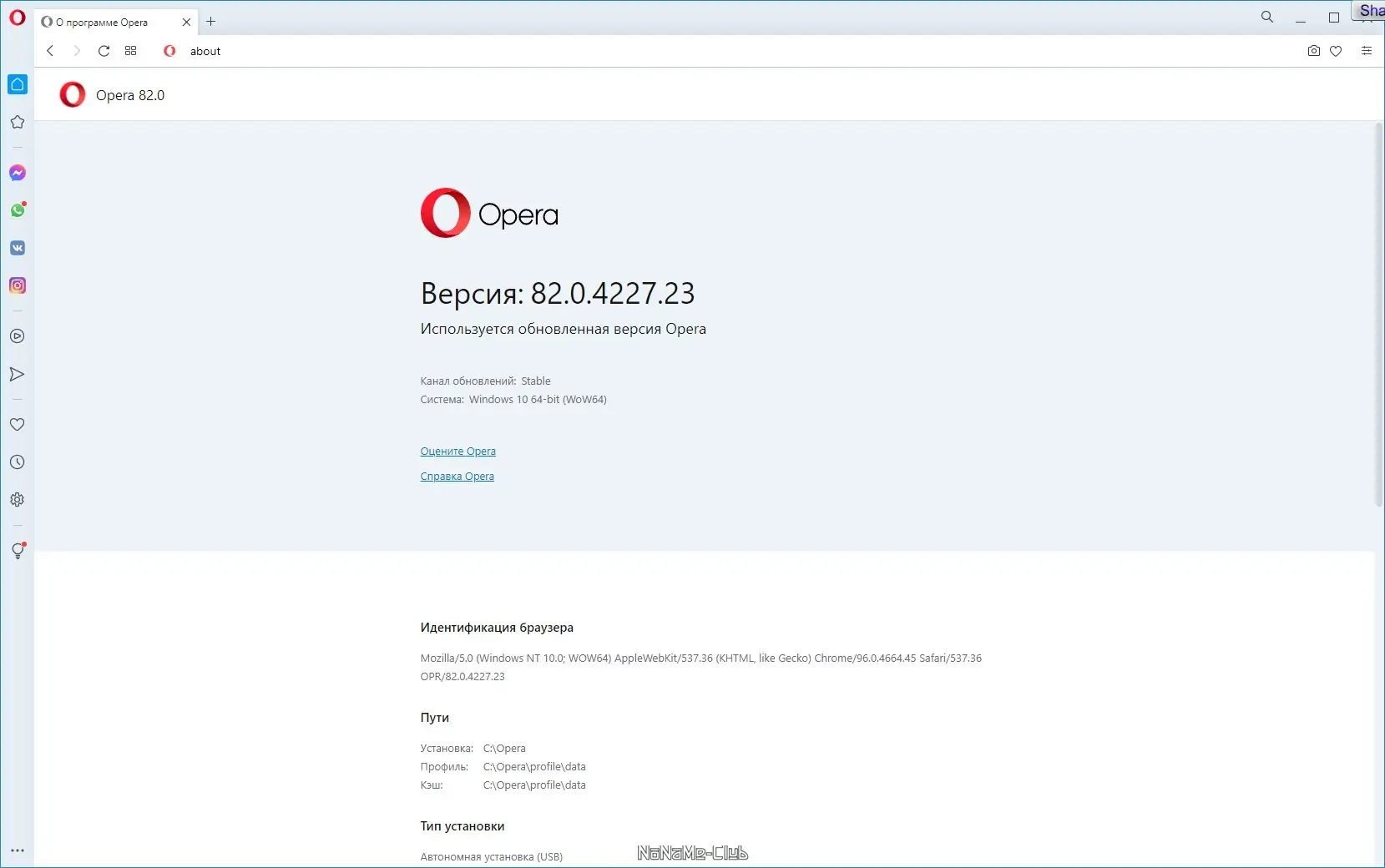Maximize the Opera window
Viewport: 1385px width, 868px height.
(1334, 18)
